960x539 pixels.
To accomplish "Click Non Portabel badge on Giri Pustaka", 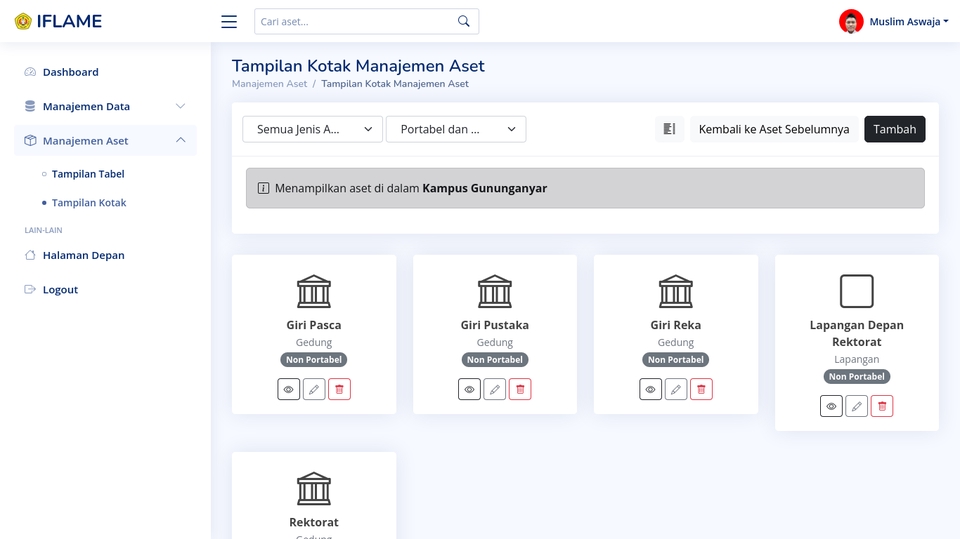I will point(495,360).
